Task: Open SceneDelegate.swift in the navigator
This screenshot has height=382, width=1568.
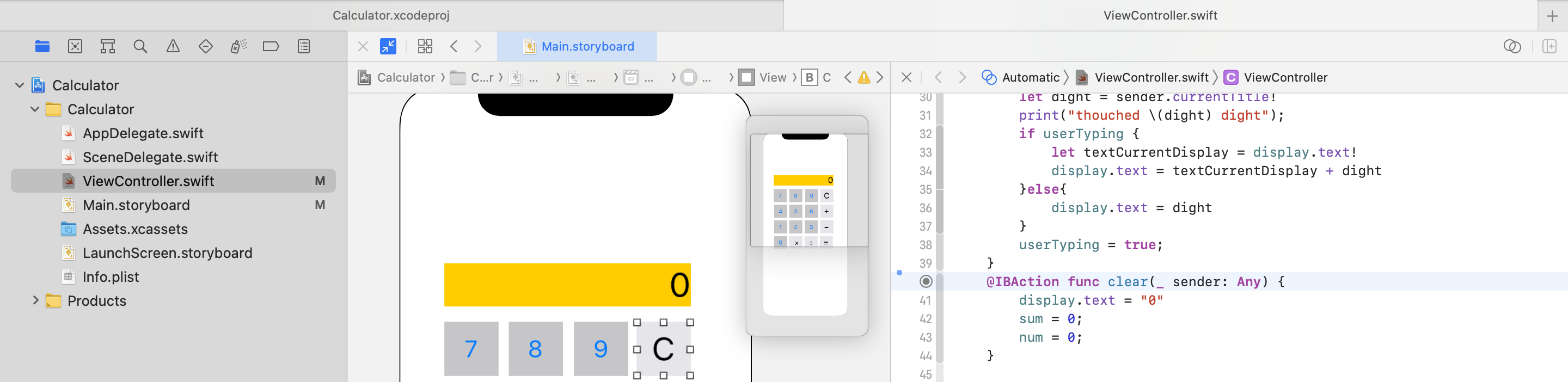Action: (x=150, y=157)
